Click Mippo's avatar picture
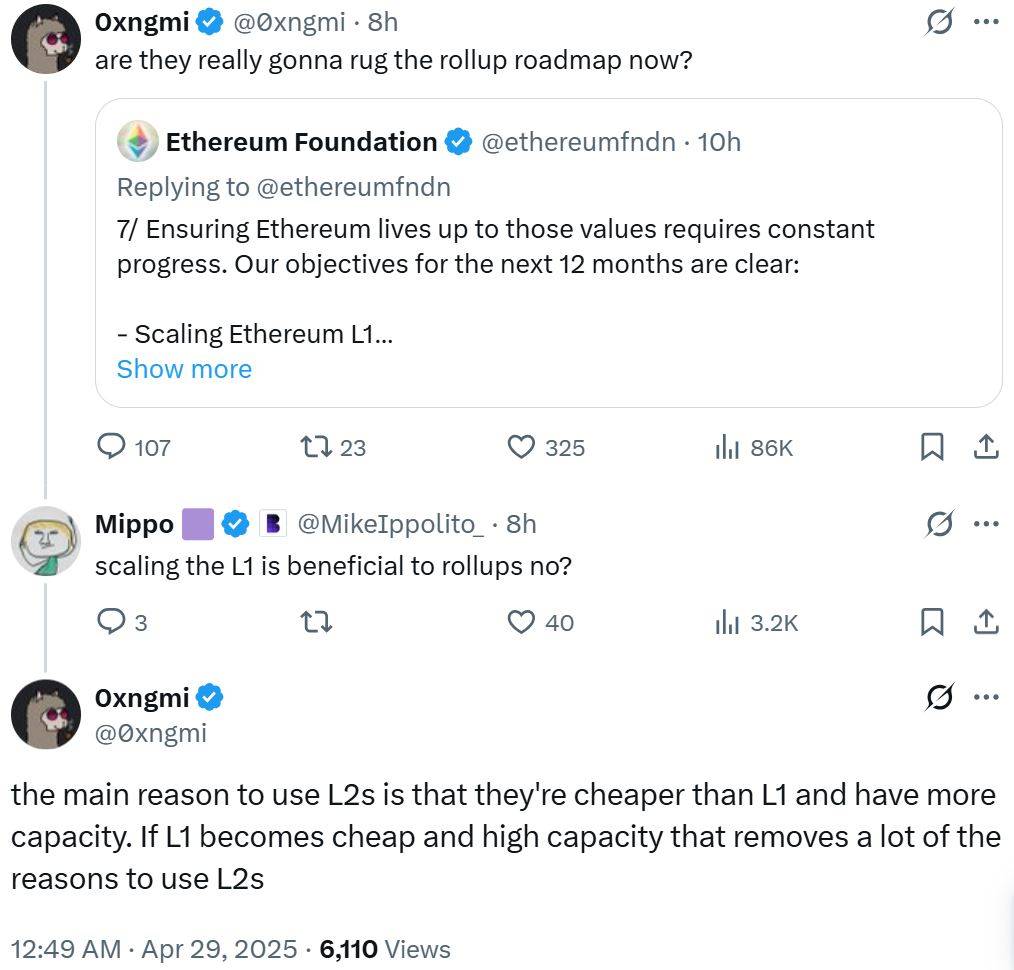Screen dimensions: 1014x970 tap(45, 542)
